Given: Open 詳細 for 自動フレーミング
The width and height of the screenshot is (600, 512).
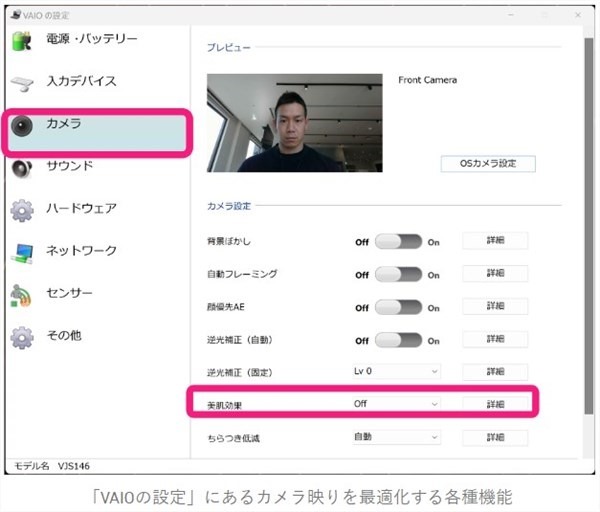Looking at the screenshot, I should pos(495,273).
